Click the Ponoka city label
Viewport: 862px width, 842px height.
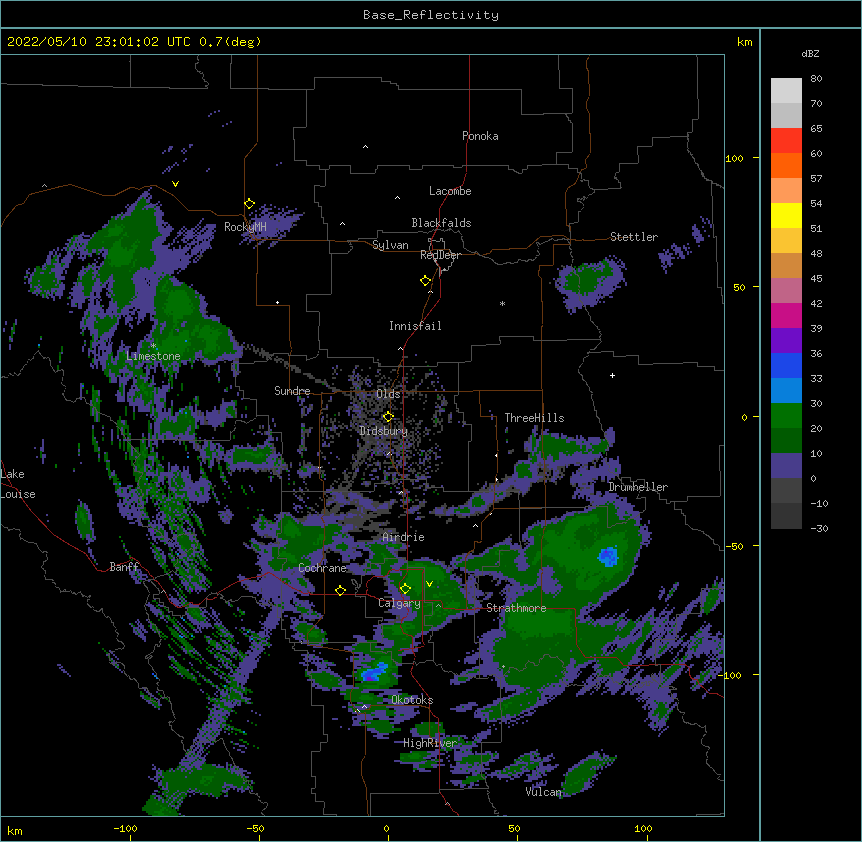coord(480,136)
